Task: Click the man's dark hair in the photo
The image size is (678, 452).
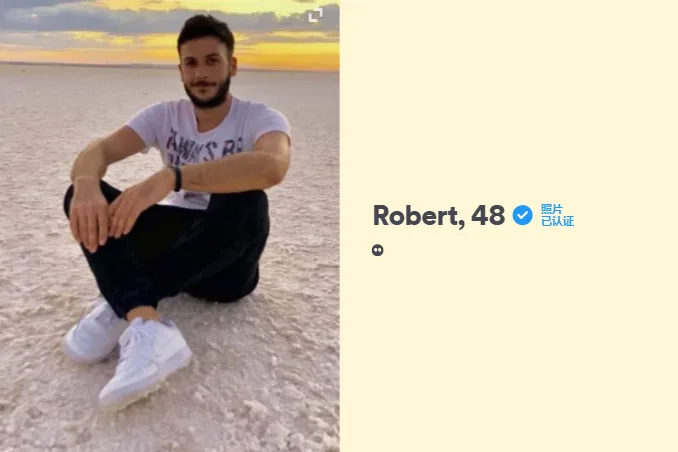Action: click(206, 30)
